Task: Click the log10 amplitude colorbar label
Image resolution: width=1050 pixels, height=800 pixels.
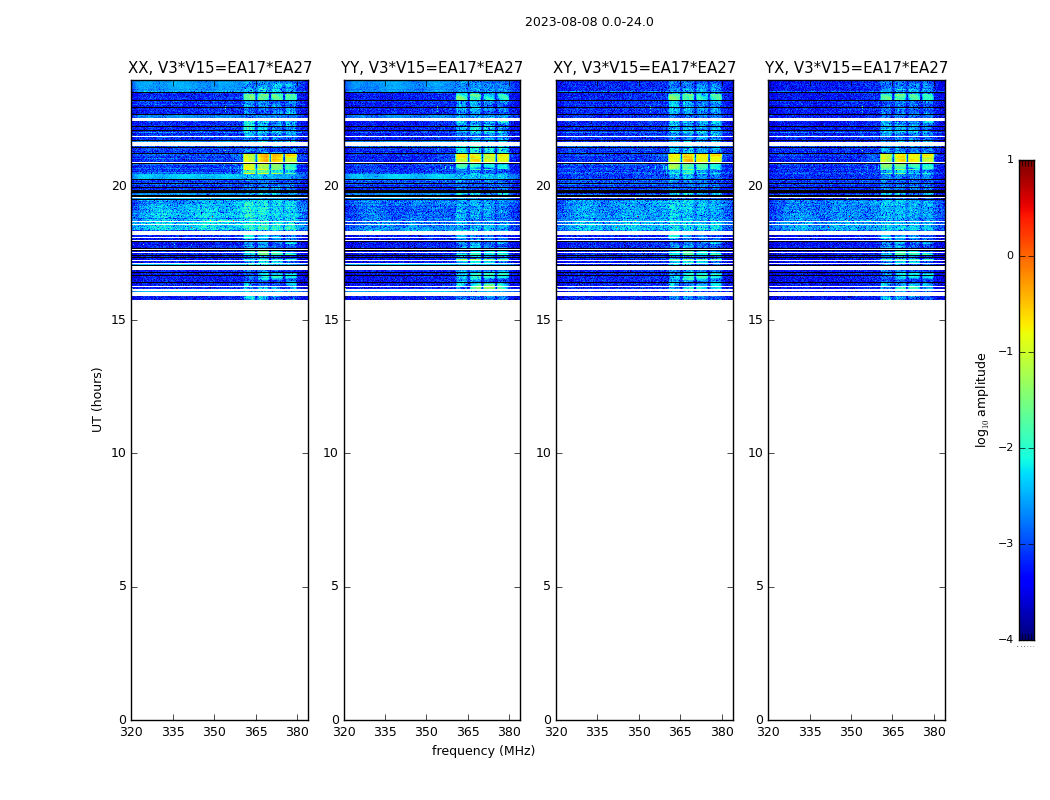Action: click(x=981, y=400)
